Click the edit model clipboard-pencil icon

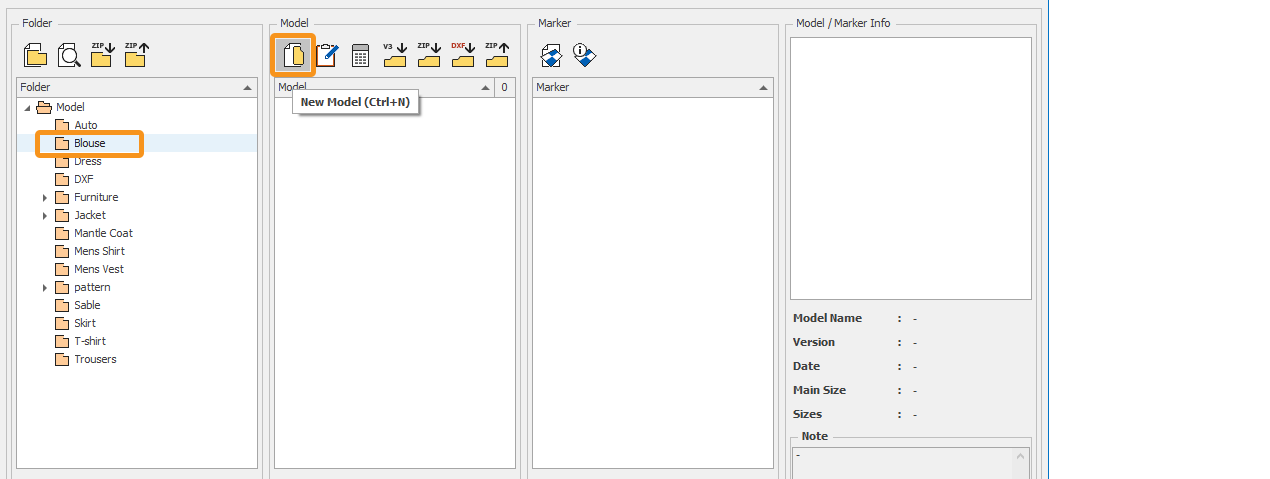(326, 56)
